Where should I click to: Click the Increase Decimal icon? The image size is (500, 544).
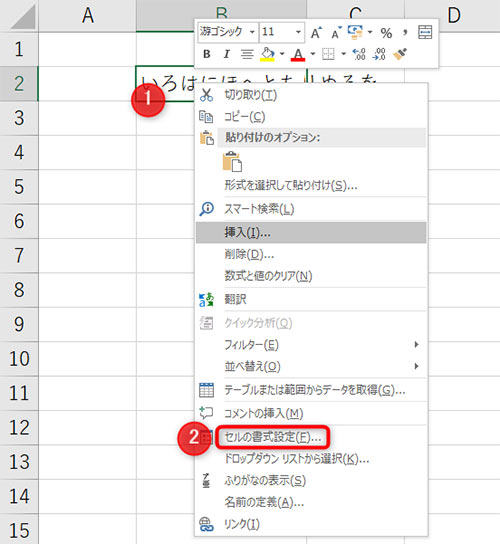[x=359, y=54]
